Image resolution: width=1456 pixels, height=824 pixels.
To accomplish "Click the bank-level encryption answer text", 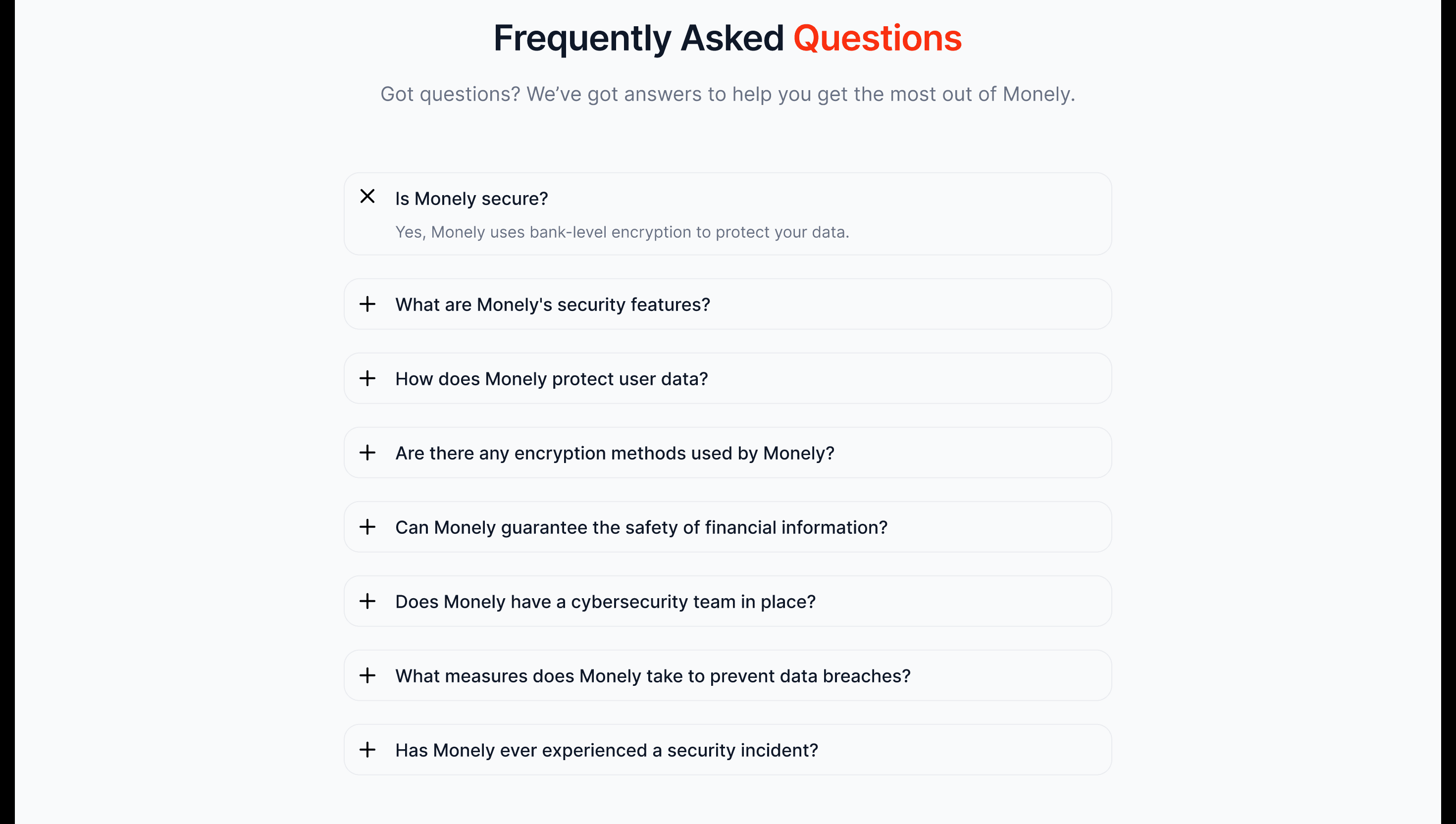I will [x=622, y=232].
